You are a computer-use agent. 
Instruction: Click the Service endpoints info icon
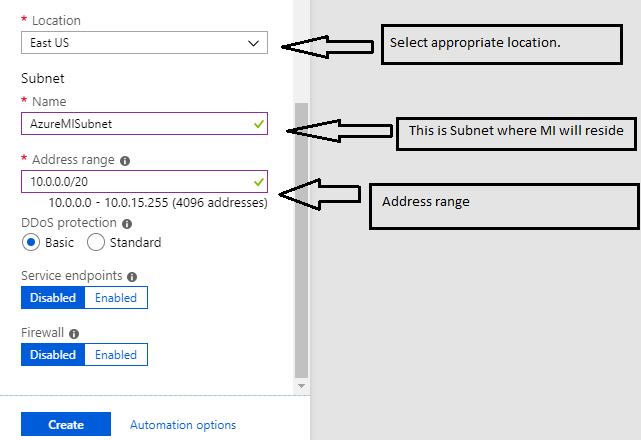point(132,277)
